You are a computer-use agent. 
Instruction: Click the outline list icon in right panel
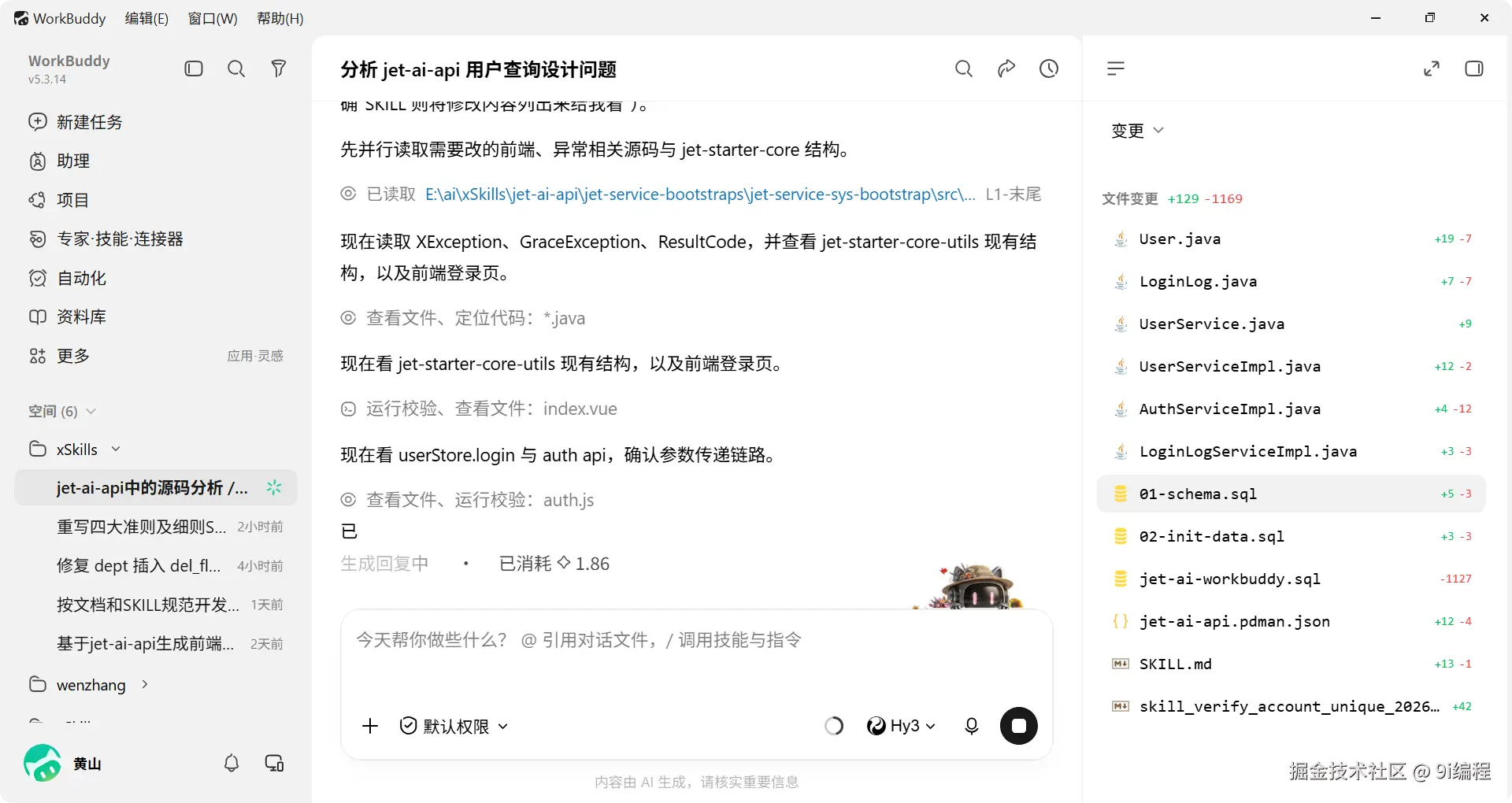[1116, 68]
